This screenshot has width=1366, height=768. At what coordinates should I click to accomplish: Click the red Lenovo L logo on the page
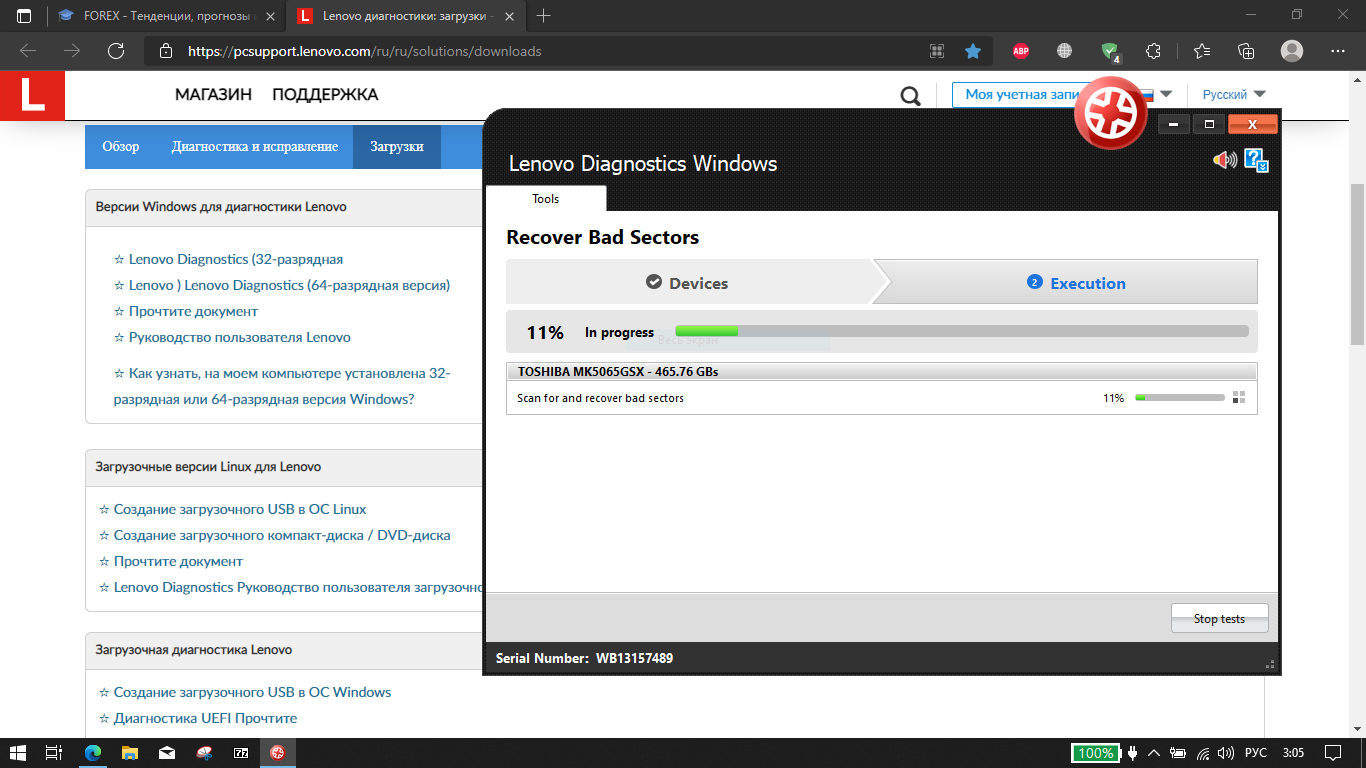[32, 96]
